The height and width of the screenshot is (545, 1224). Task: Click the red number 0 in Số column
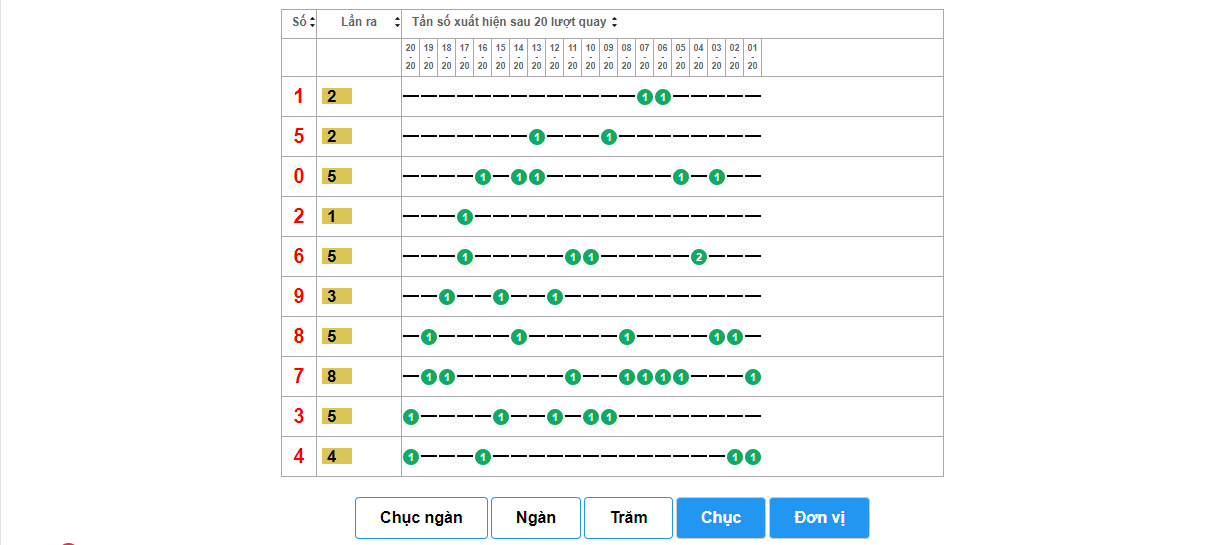pos(298,177)
